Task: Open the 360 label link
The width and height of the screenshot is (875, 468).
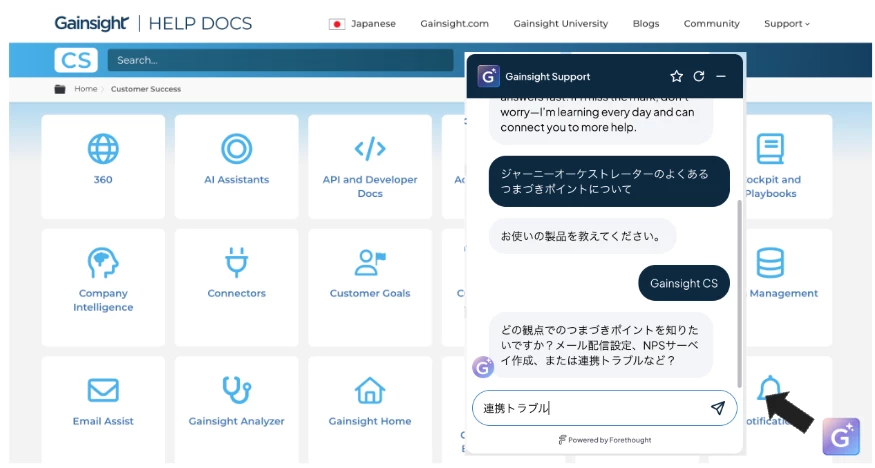Action: (x=103, y=180)
